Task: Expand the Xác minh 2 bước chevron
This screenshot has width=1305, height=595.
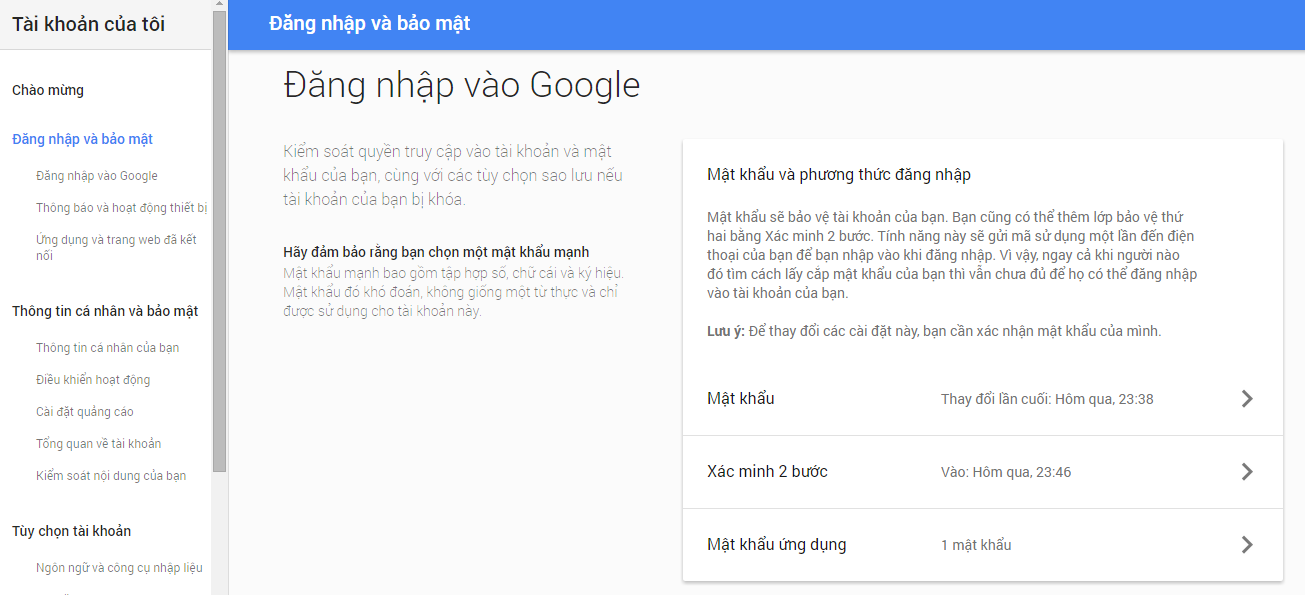Action: coord(1246,472)
